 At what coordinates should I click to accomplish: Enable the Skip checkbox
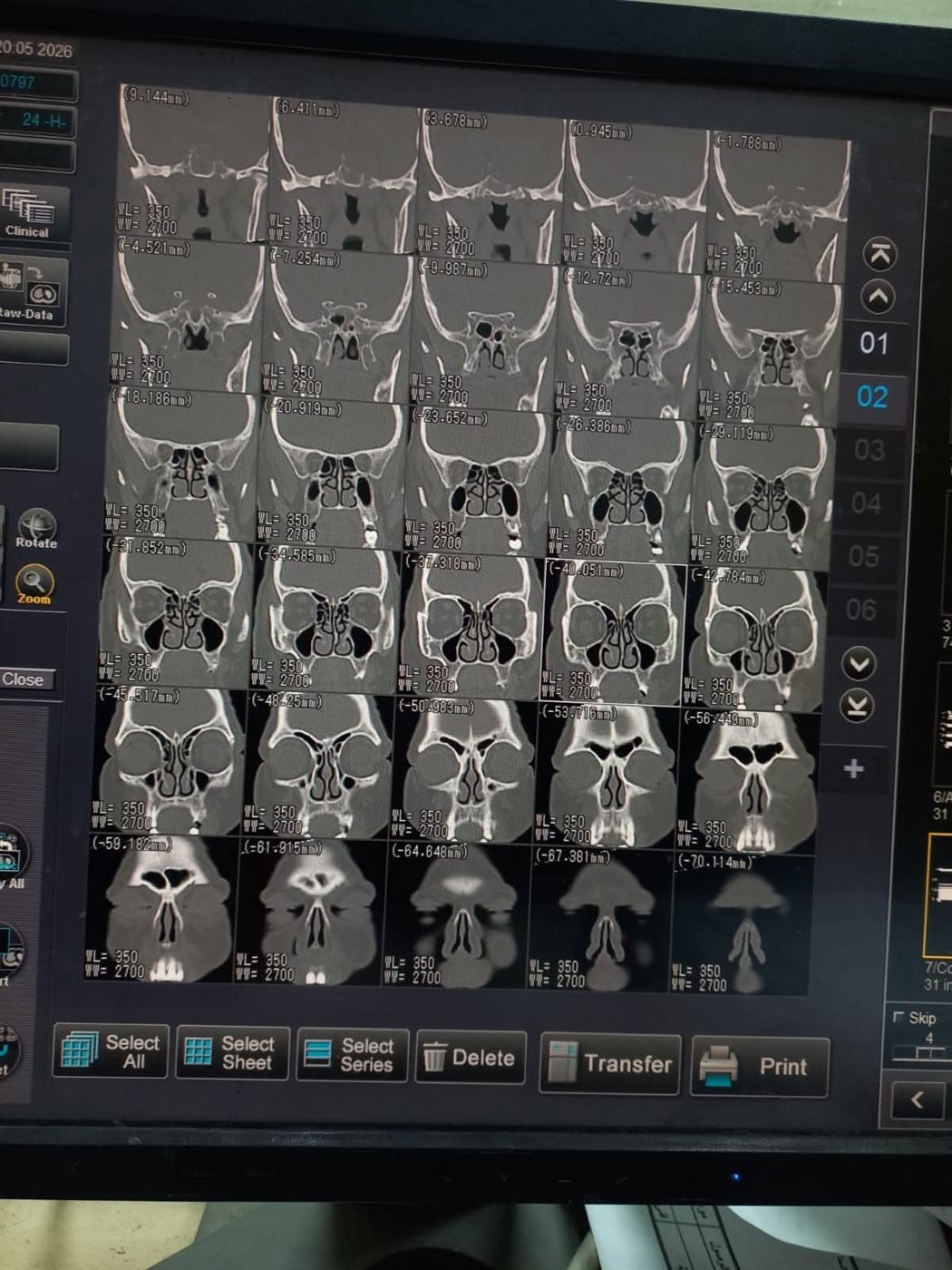(x=899, y=1017)
